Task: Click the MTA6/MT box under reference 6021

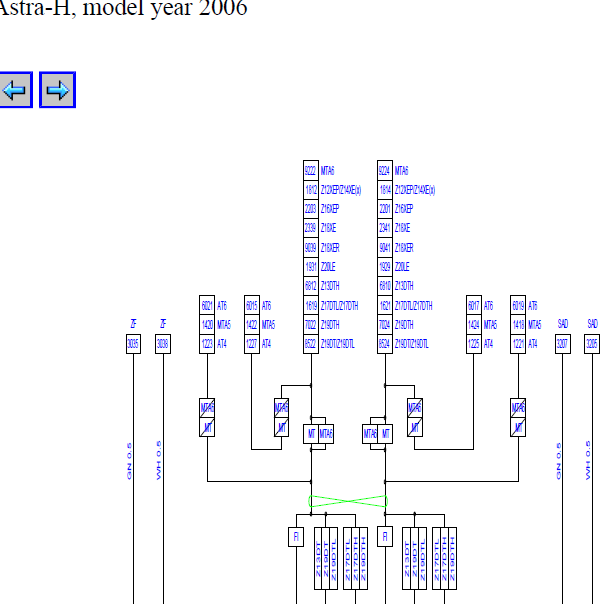Action: [207, 418]
